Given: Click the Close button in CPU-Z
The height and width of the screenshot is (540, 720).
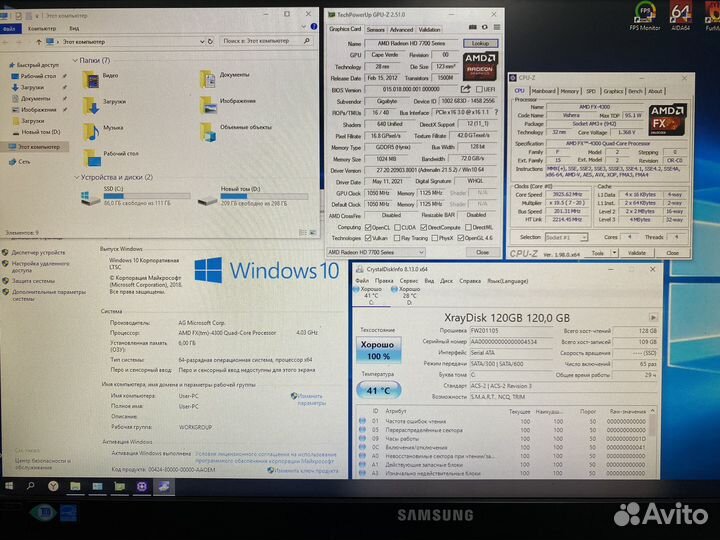Looking at the screenshot, I should (x=672, y=253).
